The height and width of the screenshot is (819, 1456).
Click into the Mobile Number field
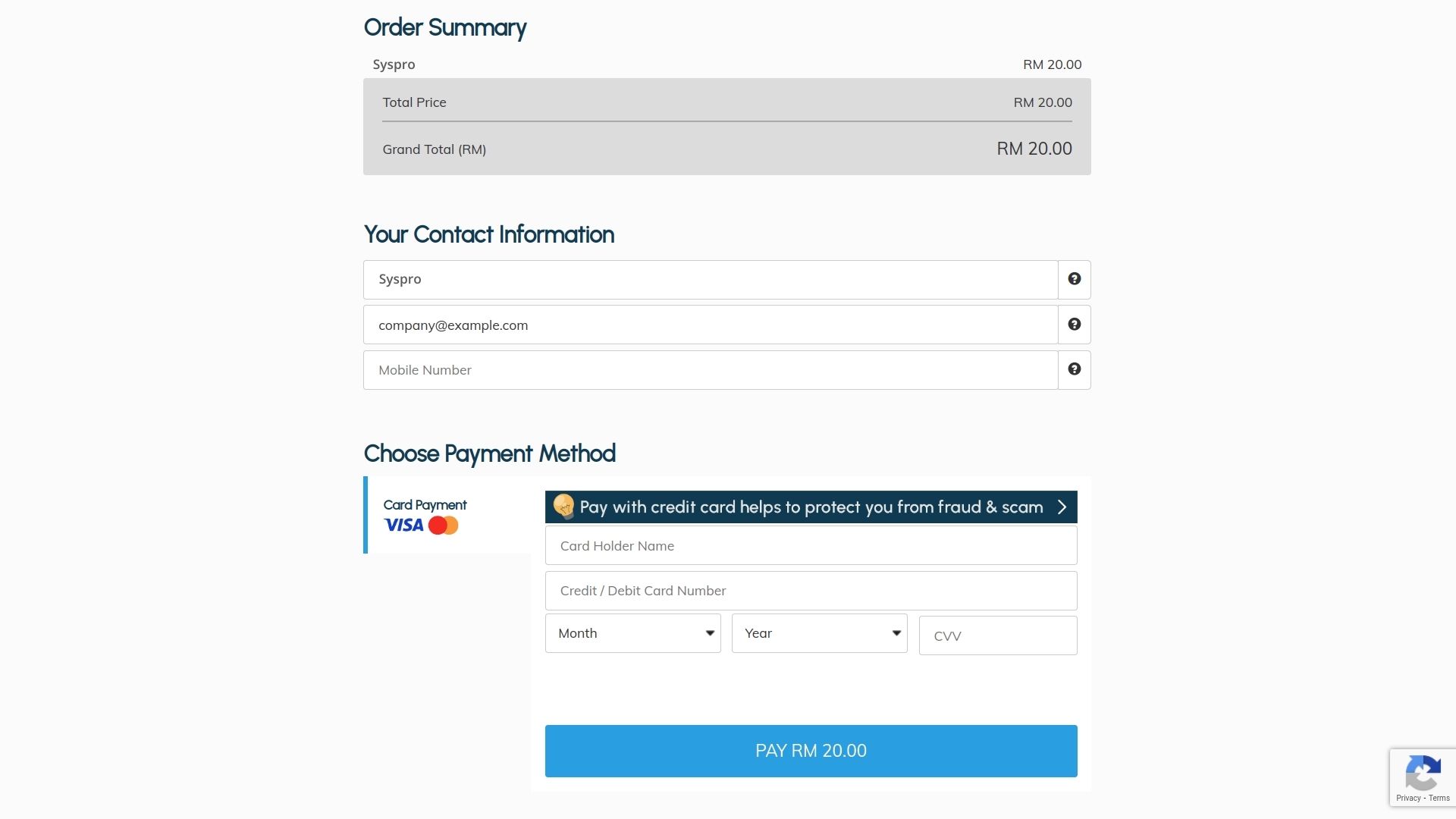point(710,370)
